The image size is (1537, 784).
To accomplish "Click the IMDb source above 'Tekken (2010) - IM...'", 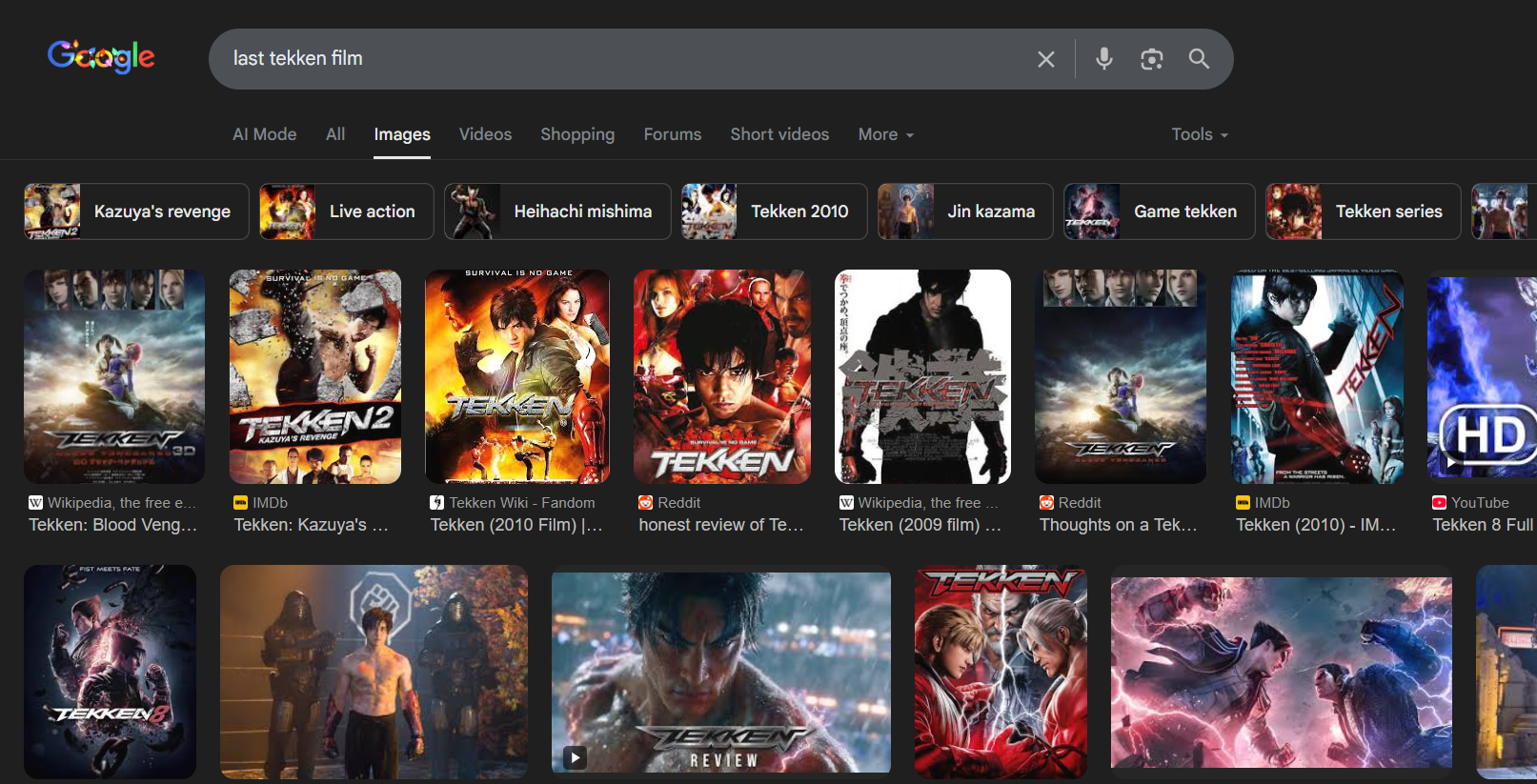I will [1264, 503].
